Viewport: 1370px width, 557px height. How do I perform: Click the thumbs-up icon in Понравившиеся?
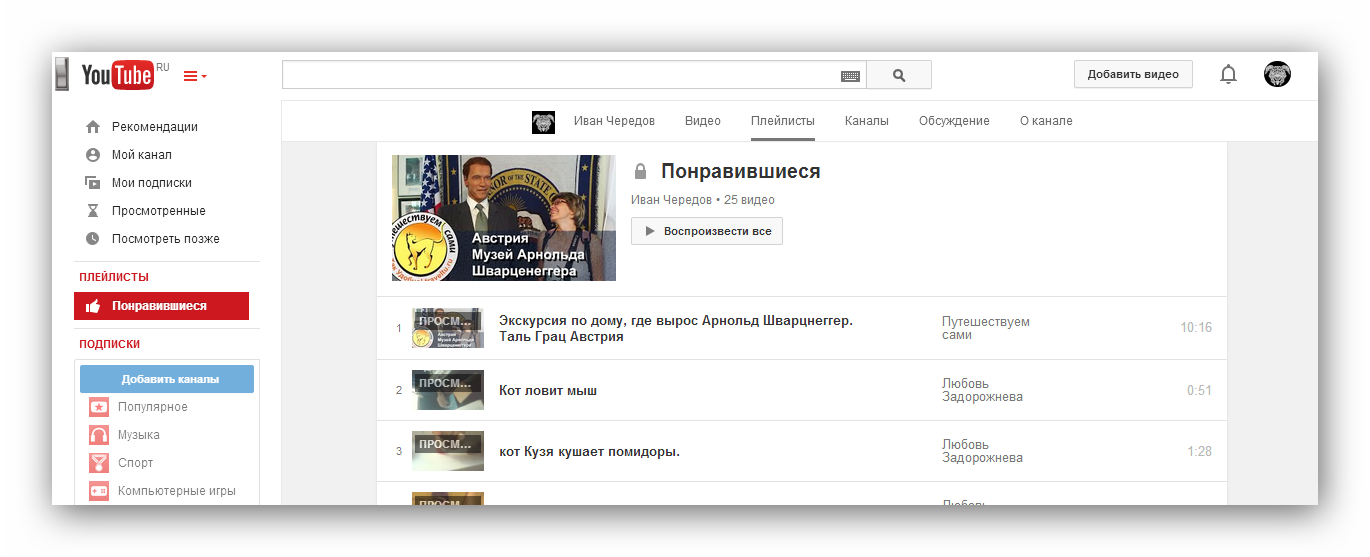[x=93, y=306]
